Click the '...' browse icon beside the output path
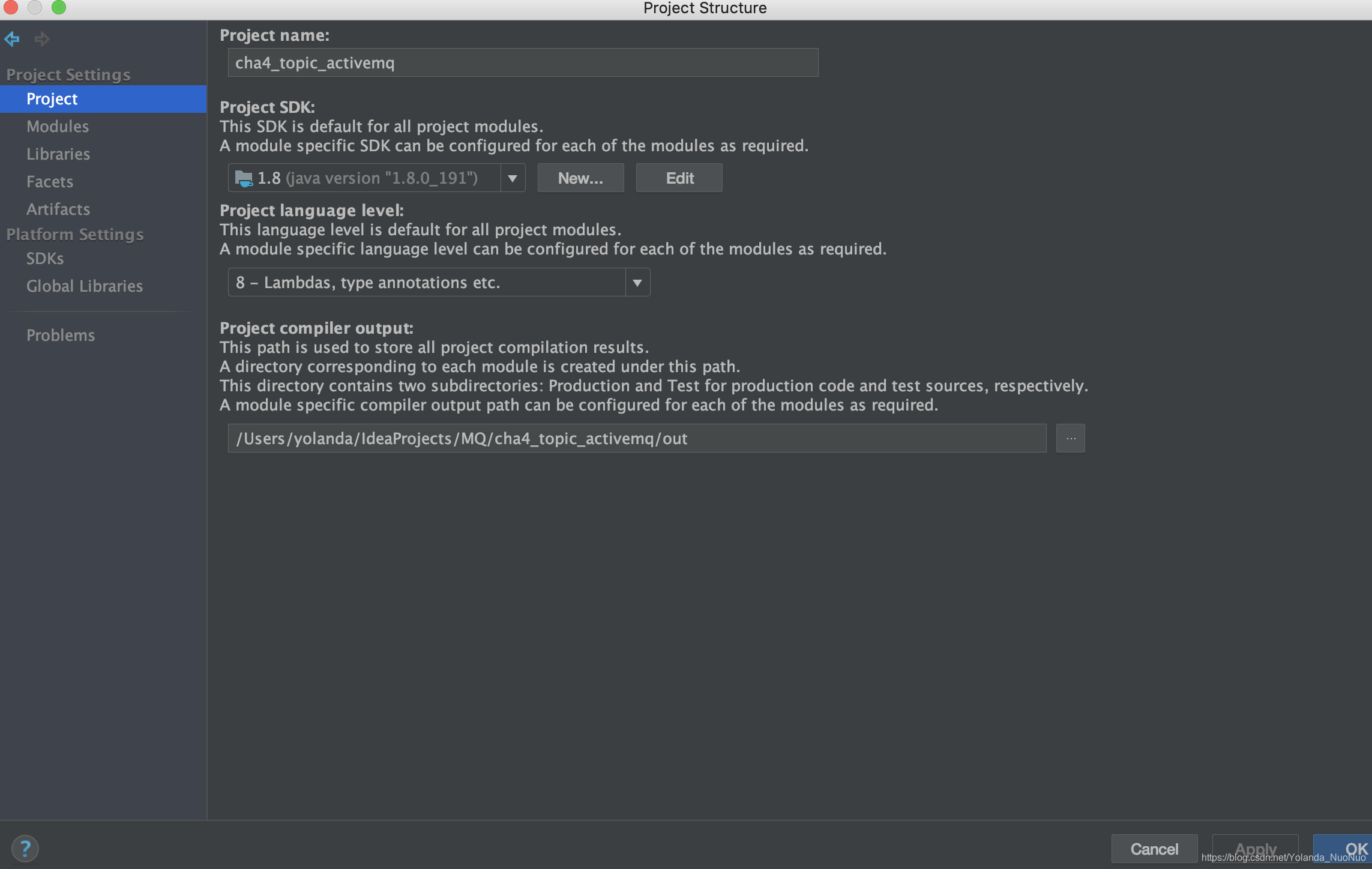Viewport: 1372px width, 869px height. (1070, 438)
